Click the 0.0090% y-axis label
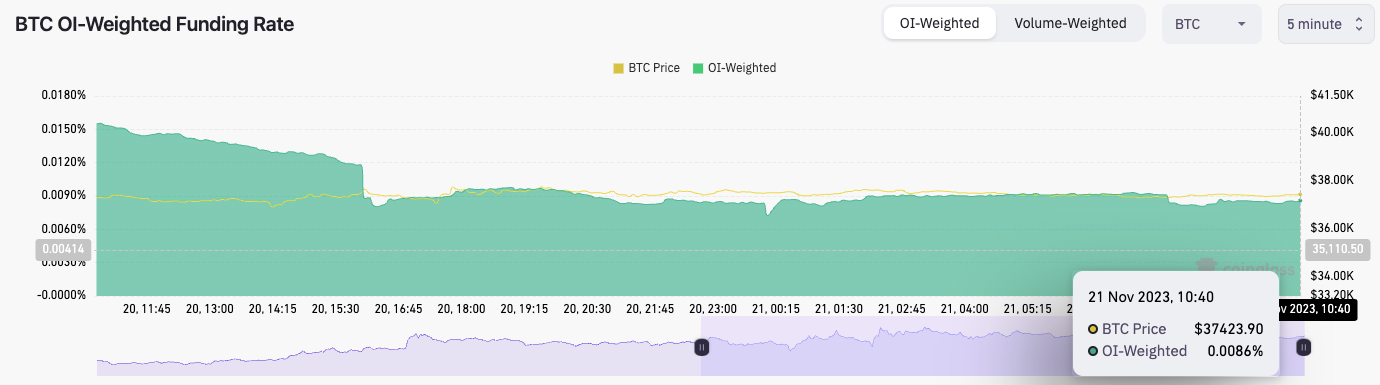This screenshot has height=385, width=1380. (x=64, y=195)
